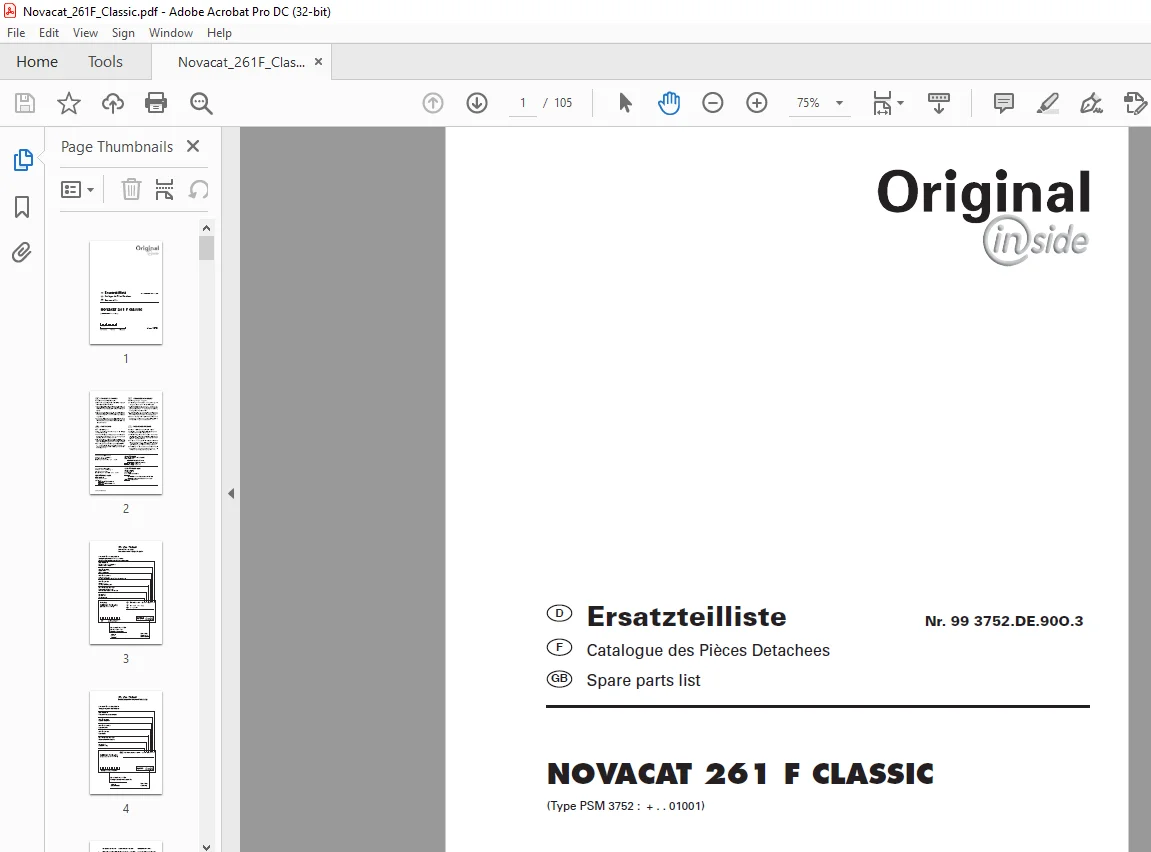Go to next page arrow
Viewport: 1151px width, 852px height.
(477, 103)
